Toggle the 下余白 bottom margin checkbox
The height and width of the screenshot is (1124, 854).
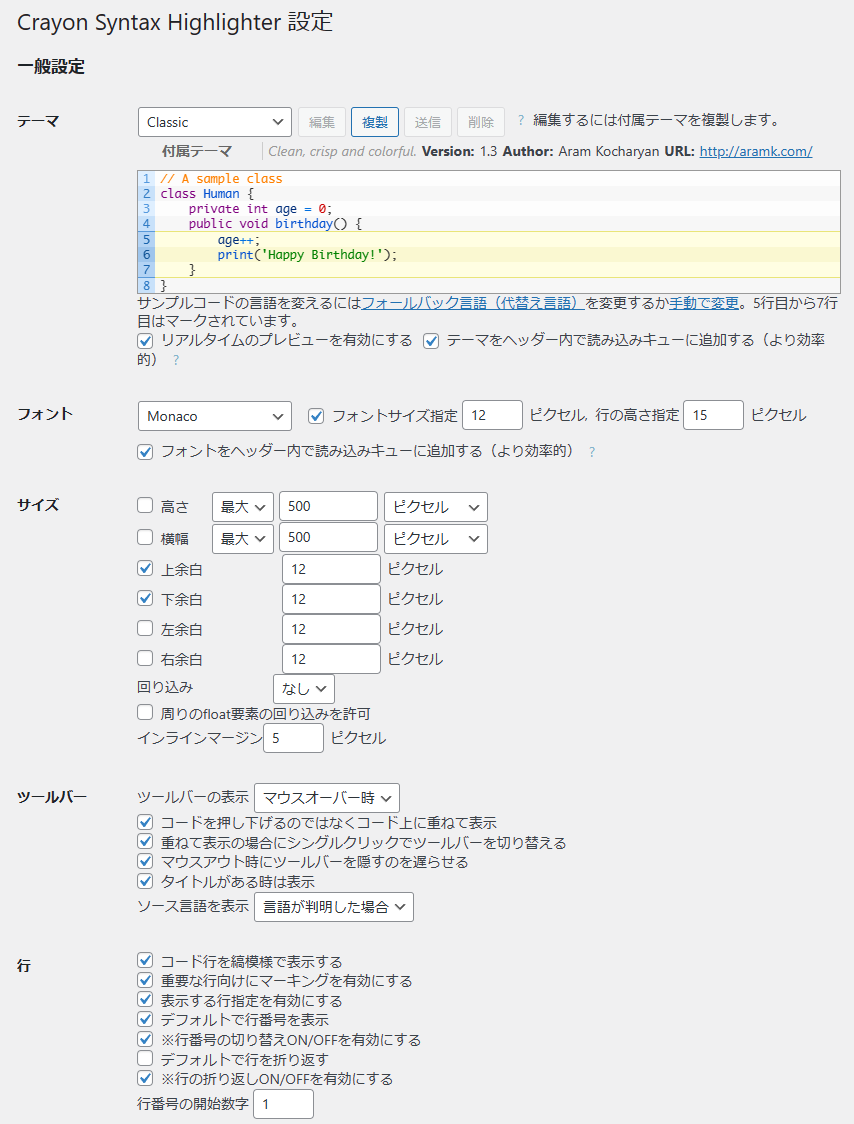146,598
